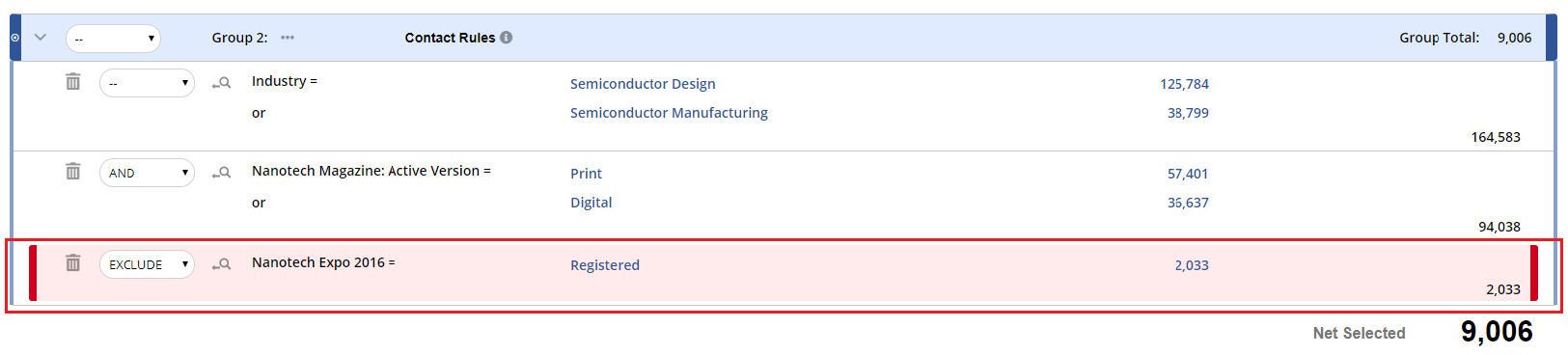Remove the Nanotech Expo 2016 rule
The image size is (1568, 355).
pyautogui.click(x=72, y=263)
